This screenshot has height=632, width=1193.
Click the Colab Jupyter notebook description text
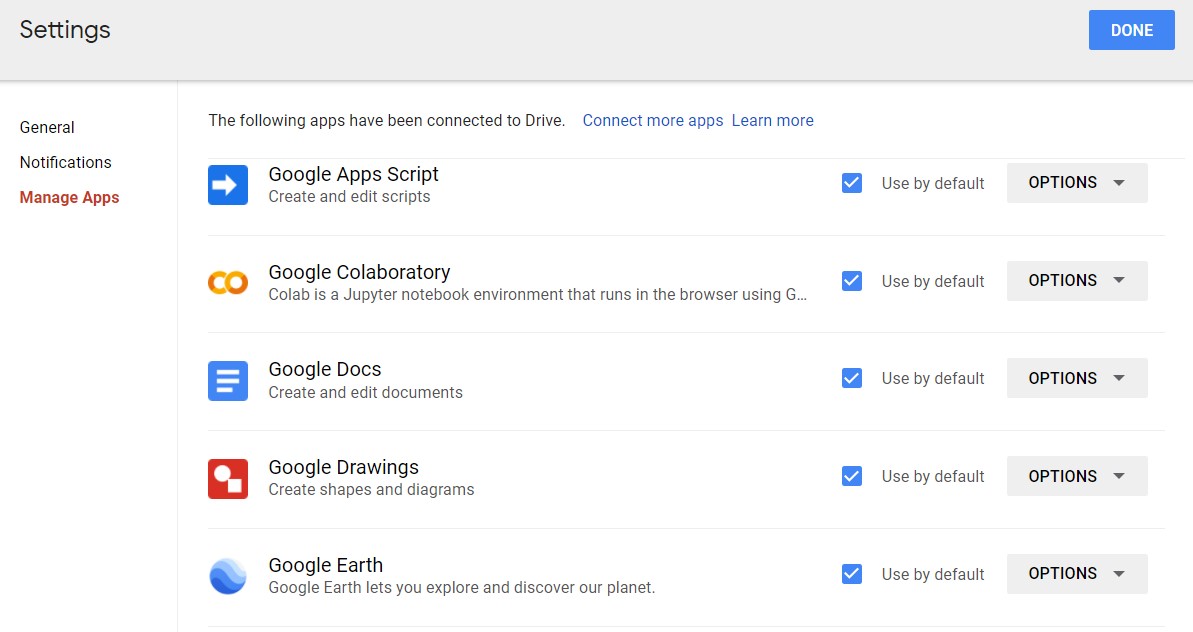pyautogui.click(x=538, y=294)
